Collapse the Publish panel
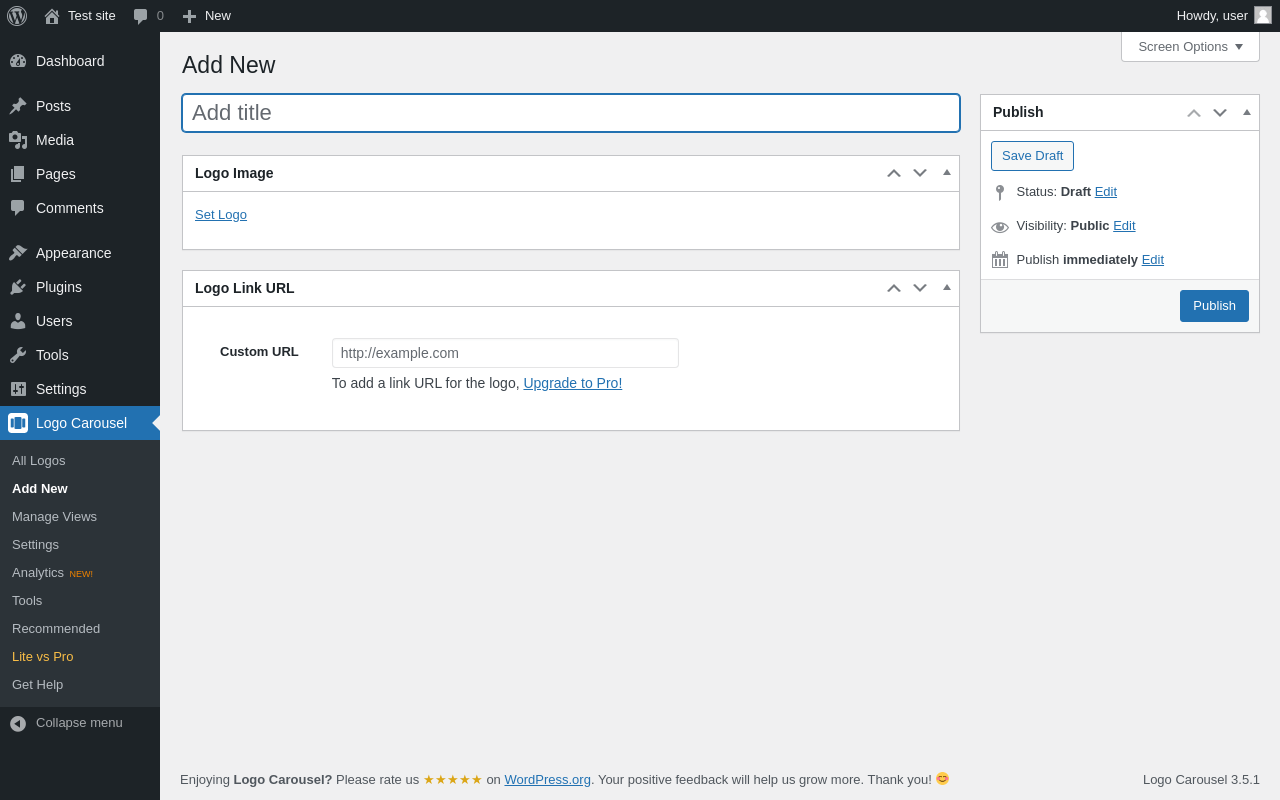Screen dimensions: 1280x800 coord(1247,112)
